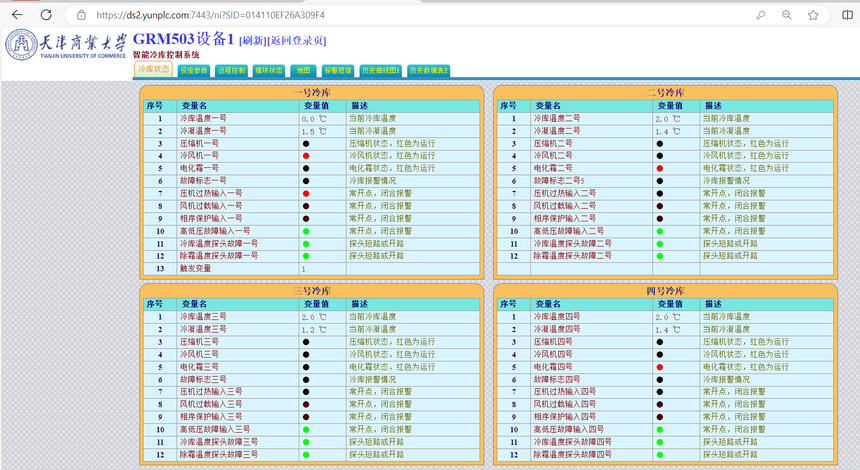
Task: Click the password key icon
Action: (x=761, y=15)
